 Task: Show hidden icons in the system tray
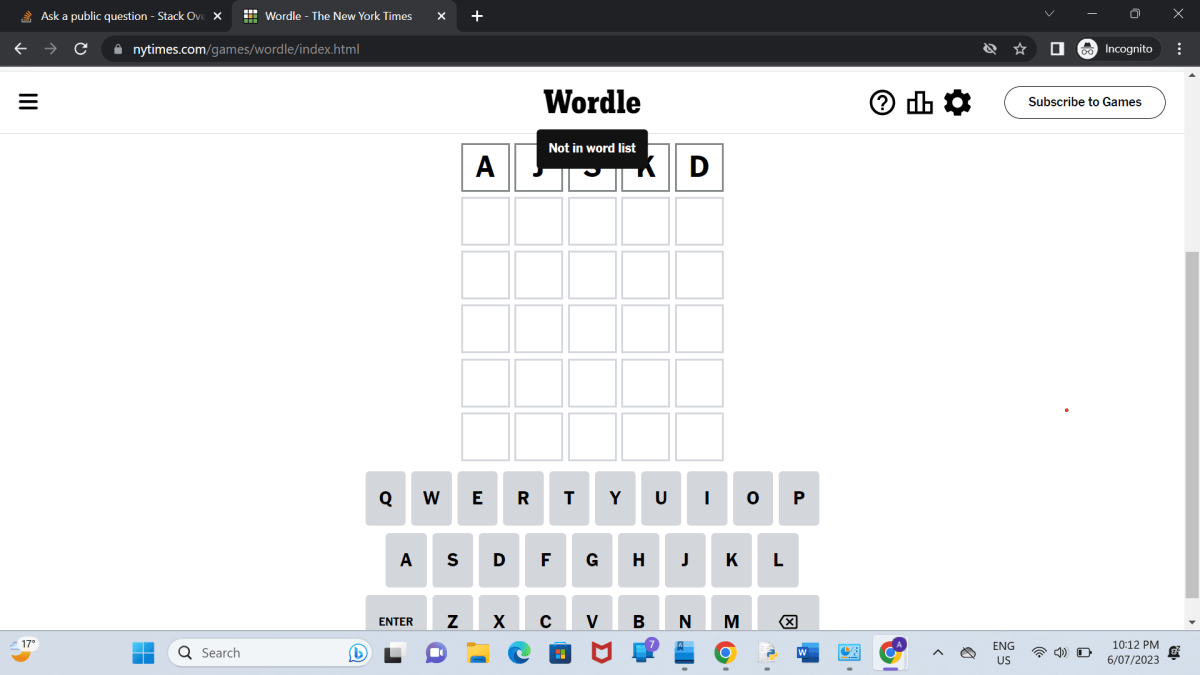pos(937,652)
